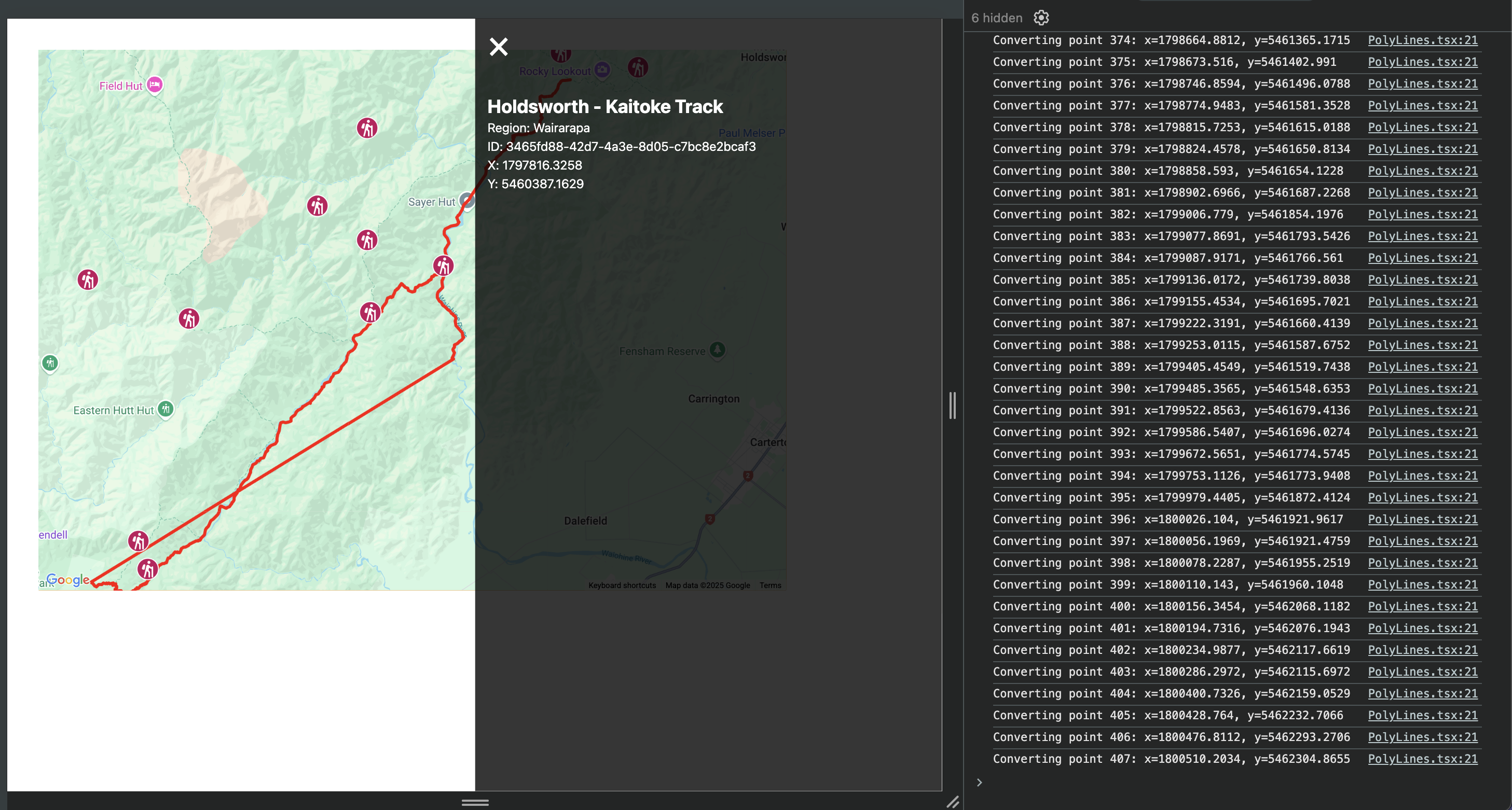Viewport: 1512px width, 810px height.
Task: Open PolyLines.tsx:21 link for point 374
Action: [1422, 40]
